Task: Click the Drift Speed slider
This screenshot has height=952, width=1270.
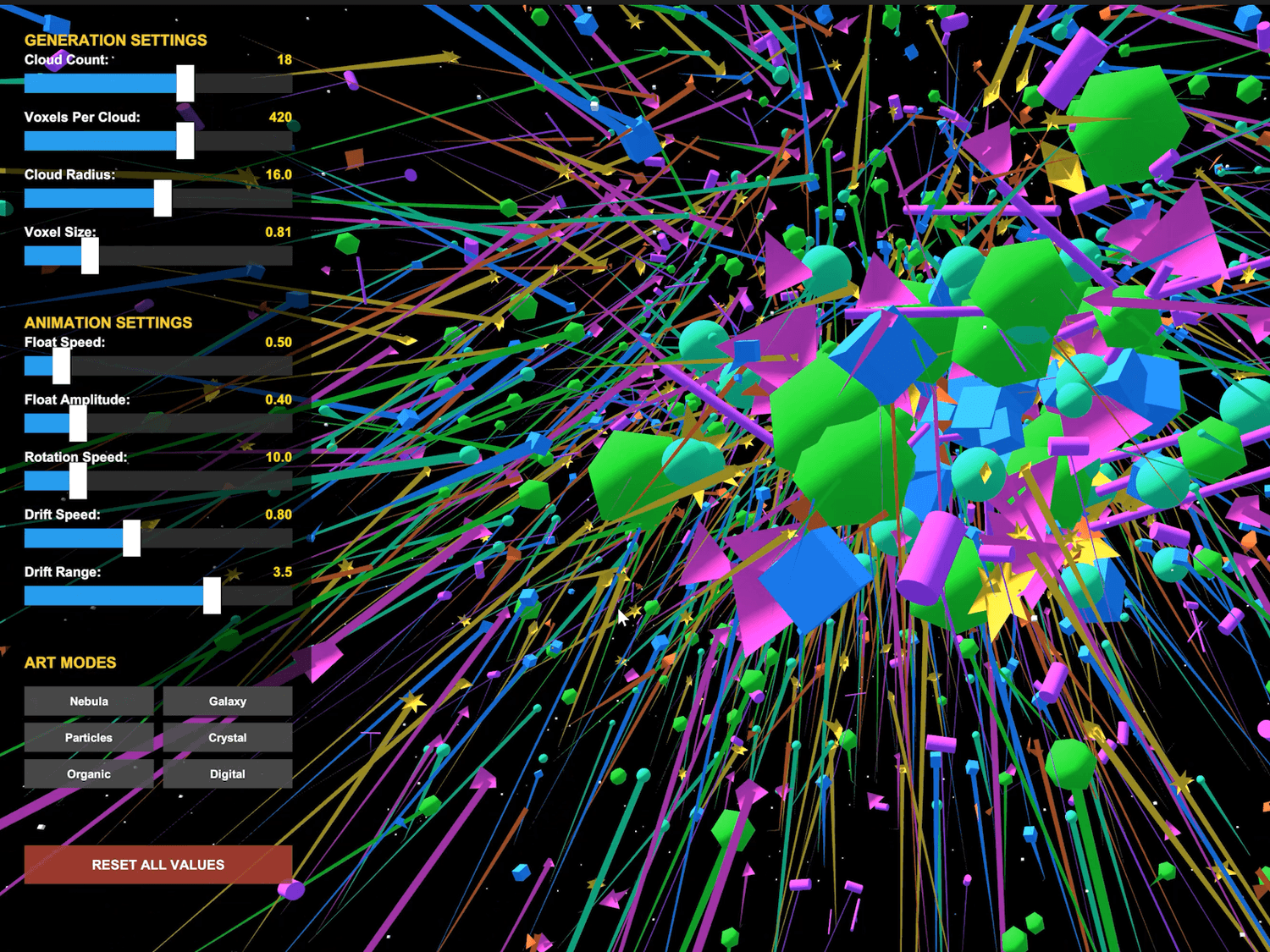Action: pos(158,538)
